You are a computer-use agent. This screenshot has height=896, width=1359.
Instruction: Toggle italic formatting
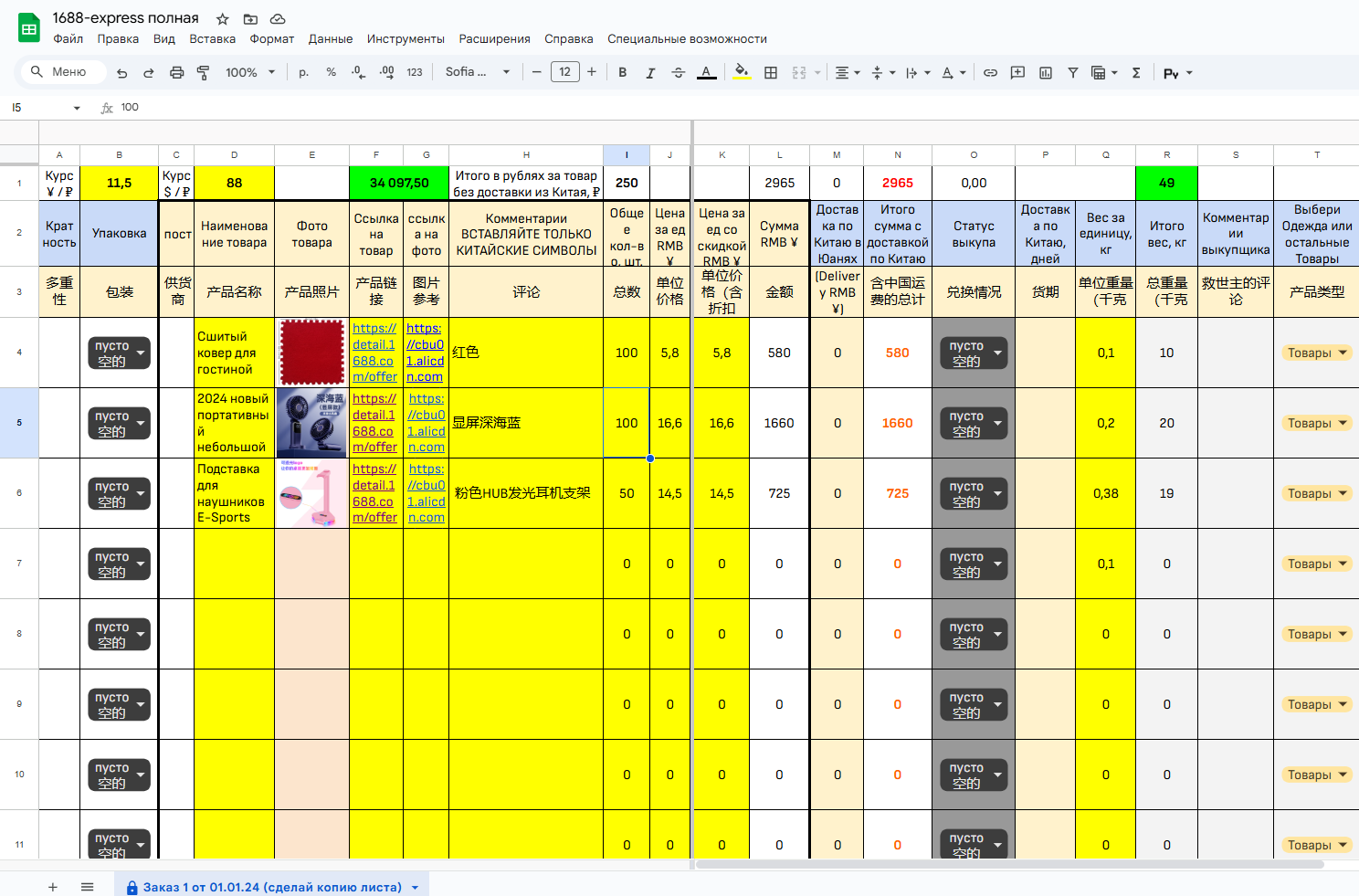point(650,73)
